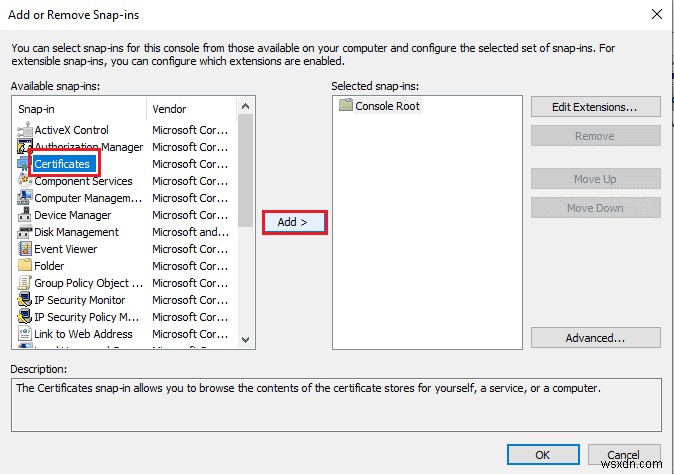Screen dimensions: 674x474
Task: Click the Folder snap-in icon
Action: tap(25, 266)
